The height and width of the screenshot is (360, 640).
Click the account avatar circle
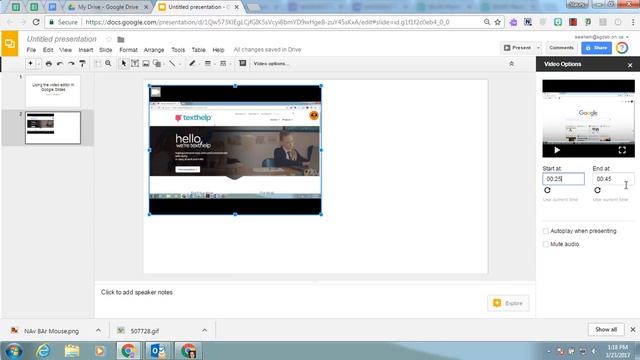coord(622,48)
